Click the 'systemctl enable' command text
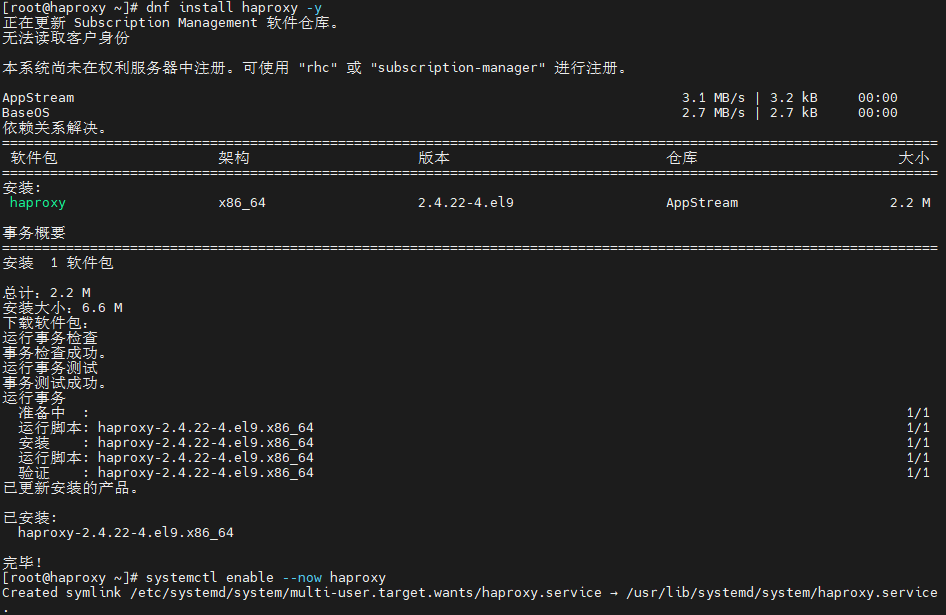946x615 pixels. pos(209,578)
